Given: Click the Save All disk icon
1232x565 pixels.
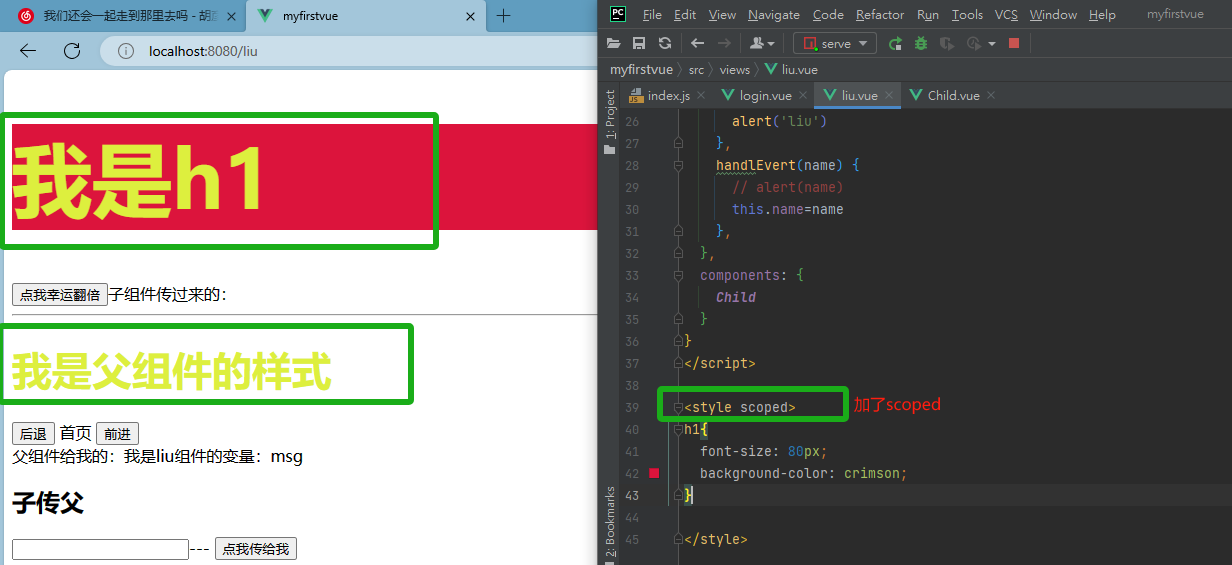Looking at the screenshot, I should 639,43.
